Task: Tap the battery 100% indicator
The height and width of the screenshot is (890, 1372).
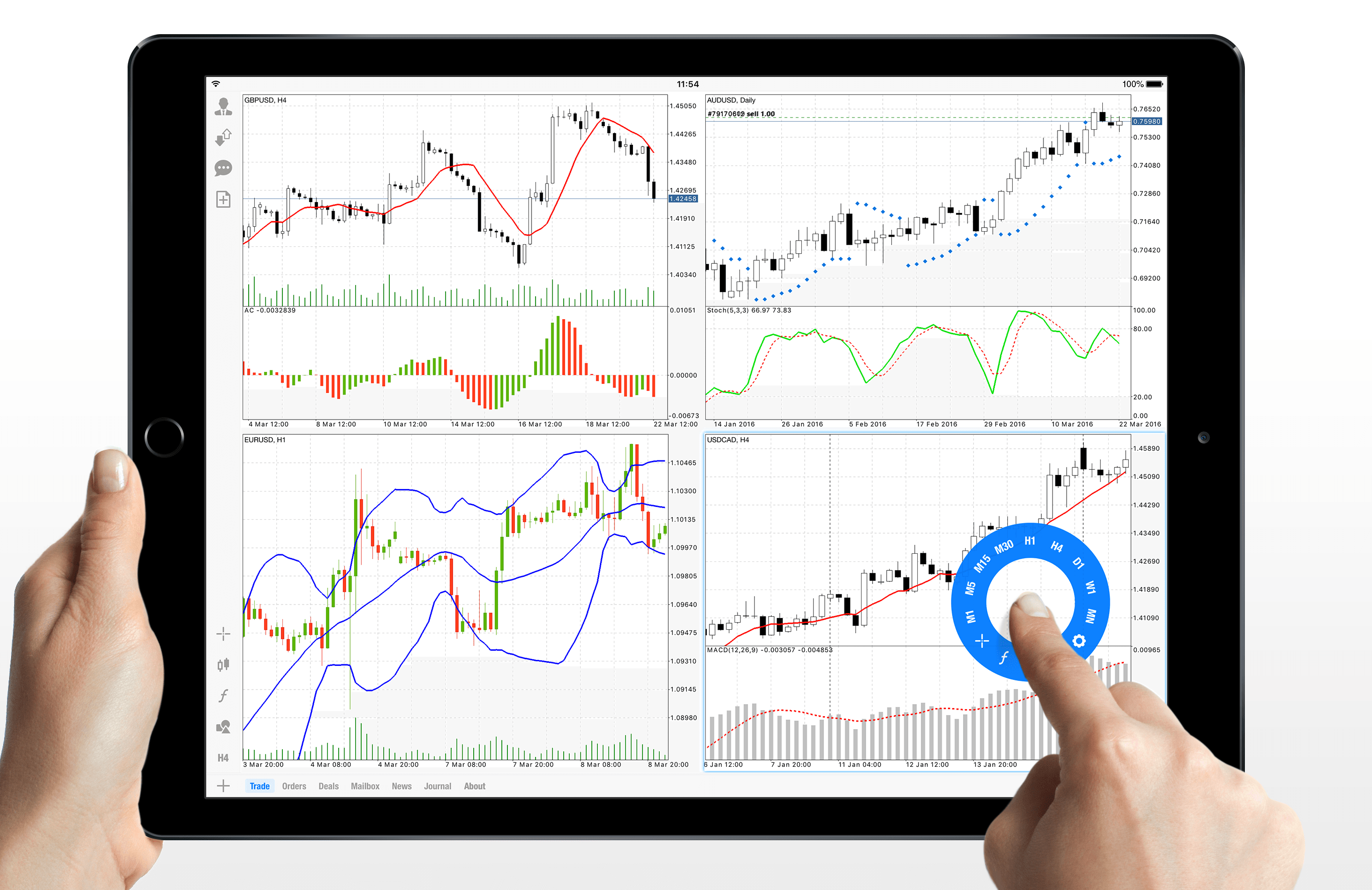Action: [1142, 84]
